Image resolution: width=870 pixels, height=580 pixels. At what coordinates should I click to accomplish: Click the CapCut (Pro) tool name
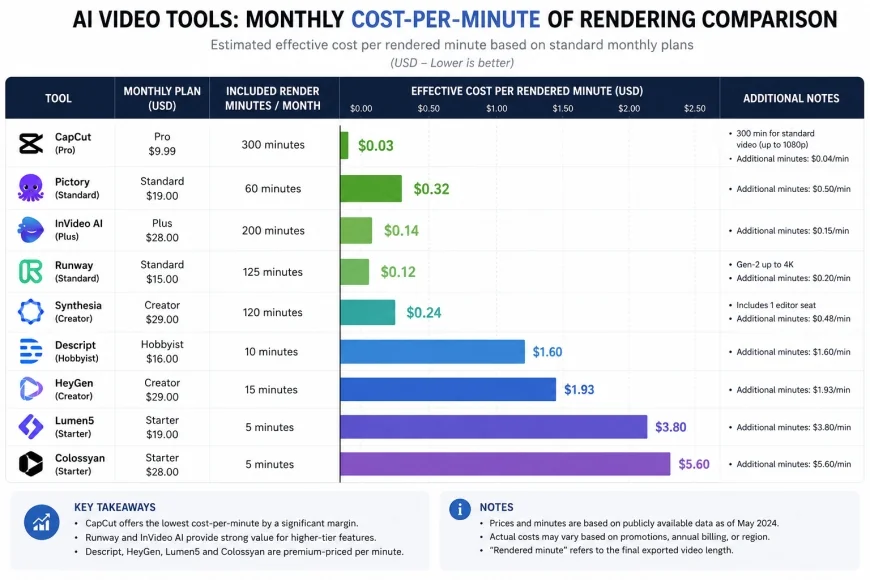[73, 143]
